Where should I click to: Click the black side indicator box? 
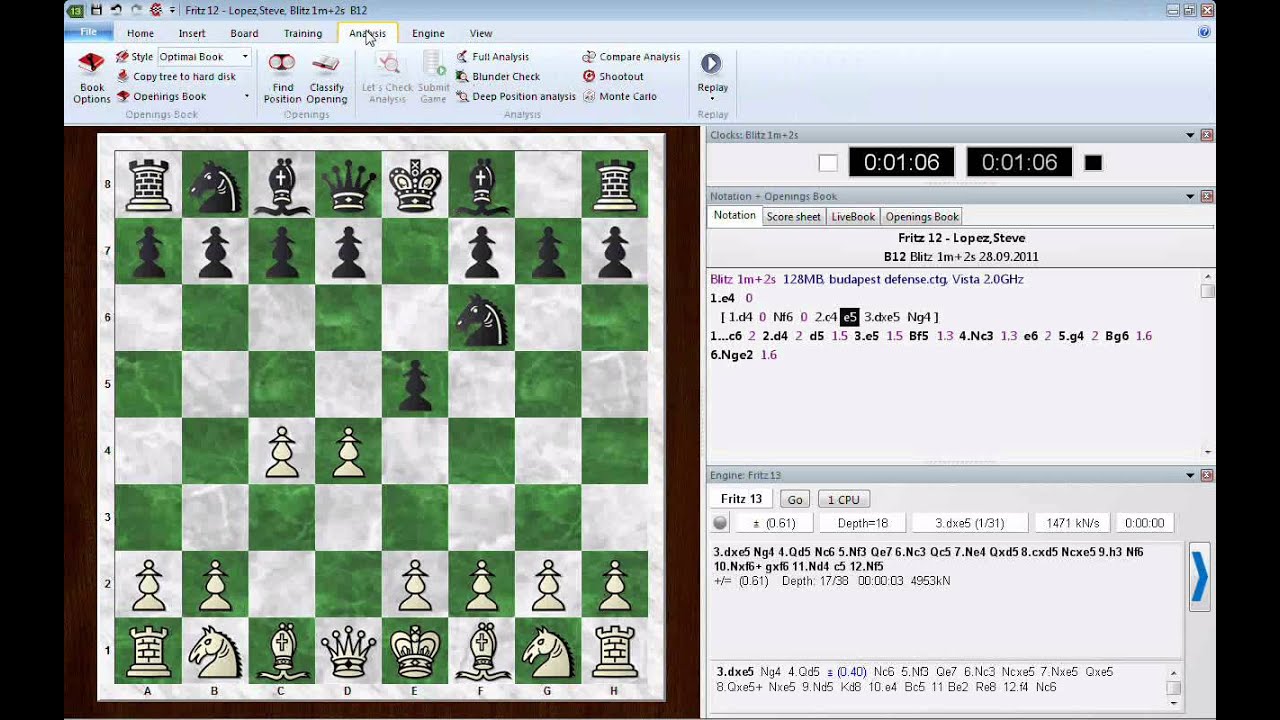1093,163
